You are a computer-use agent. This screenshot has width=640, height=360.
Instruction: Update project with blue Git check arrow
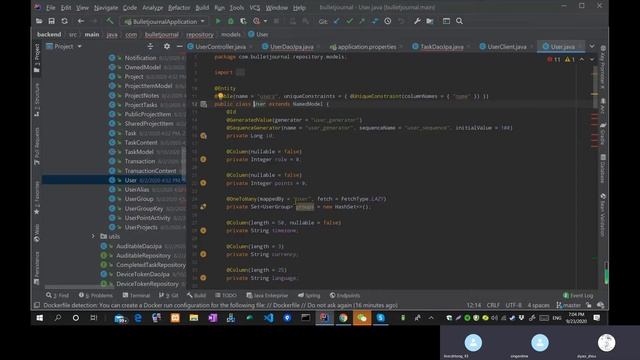click(336, 21)
